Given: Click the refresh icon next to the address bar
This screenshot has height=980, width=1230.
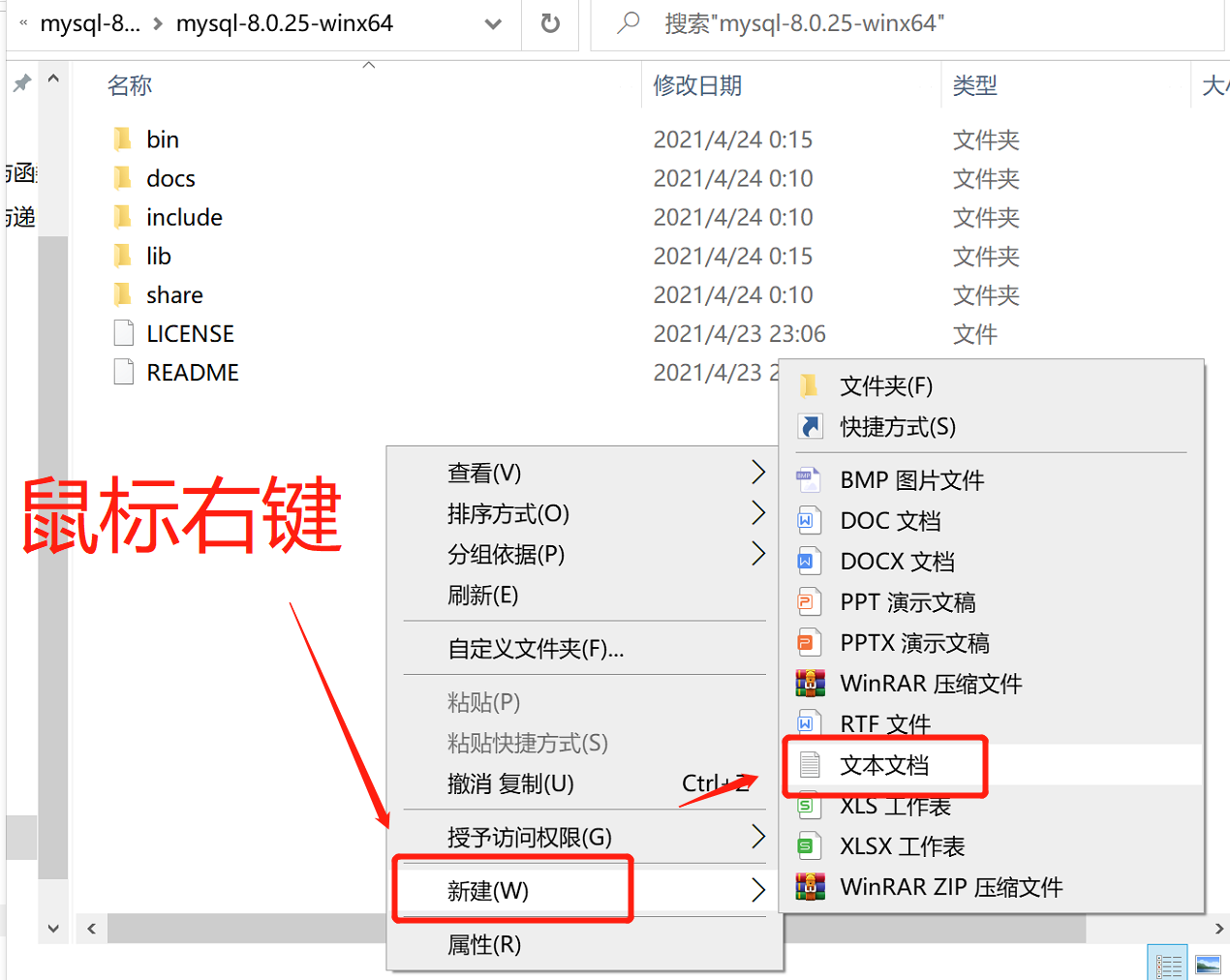Looking at the screenshot, I should 550,23.
